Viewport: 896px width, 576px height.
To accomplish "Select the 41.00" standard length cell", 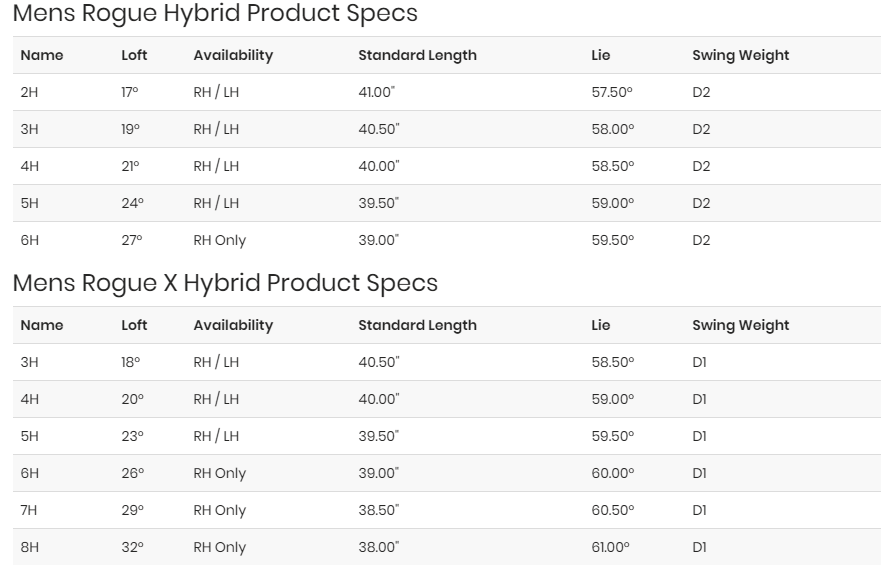I will point(377,92).
